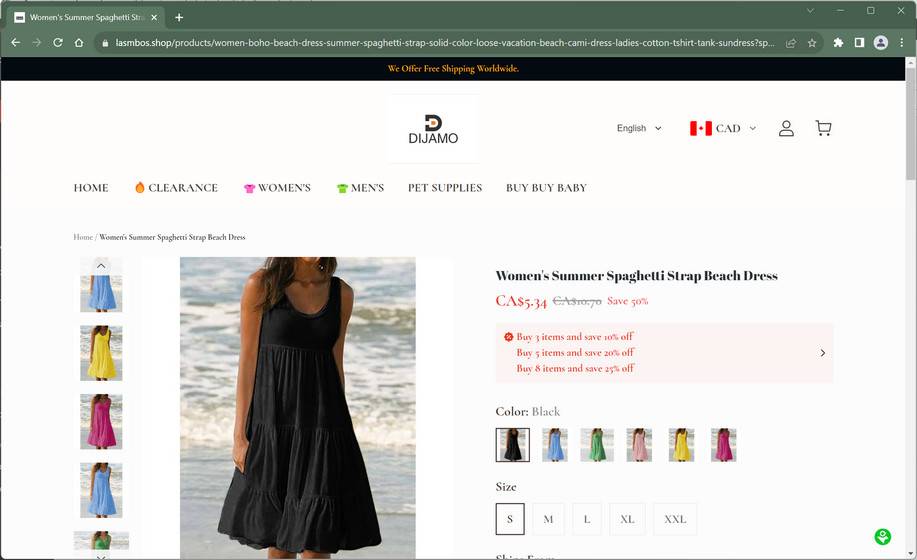Screen dimensions: 917x560
Task: Open the browser extensions puzzle icon
Action: pos(838,43)
